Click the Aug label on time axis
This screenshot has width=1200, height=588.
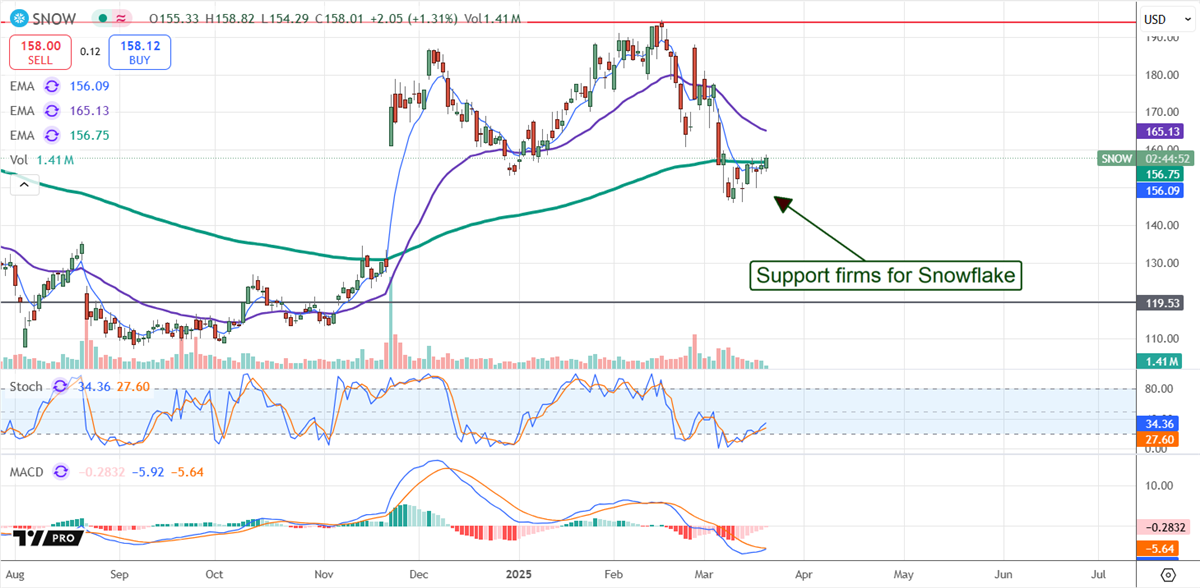tap(15, 575)
